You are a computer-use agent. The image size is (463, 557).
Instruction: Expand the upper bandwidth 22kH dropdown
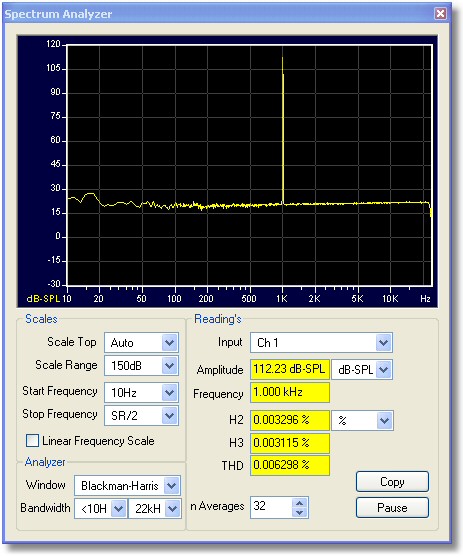[x=155, y=509]
